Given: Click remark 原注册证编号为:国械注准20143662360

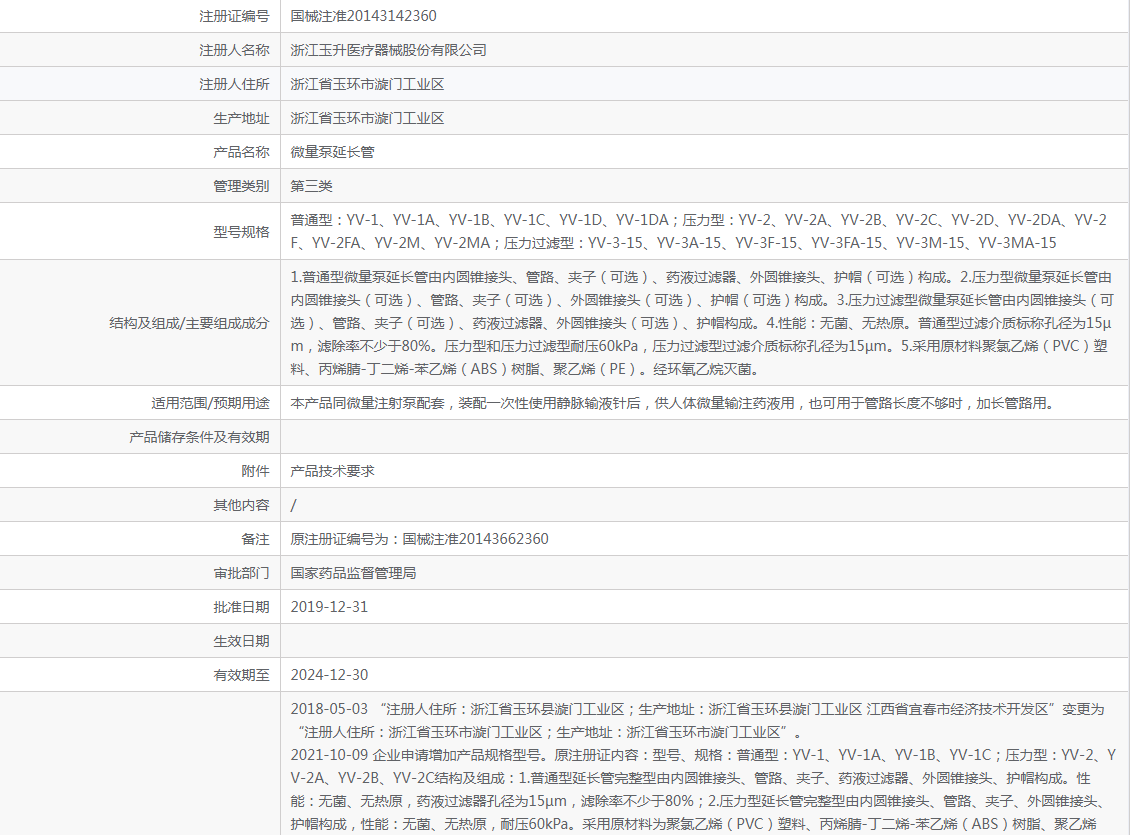Looking at the screenshot, I should tap(419, 539).
